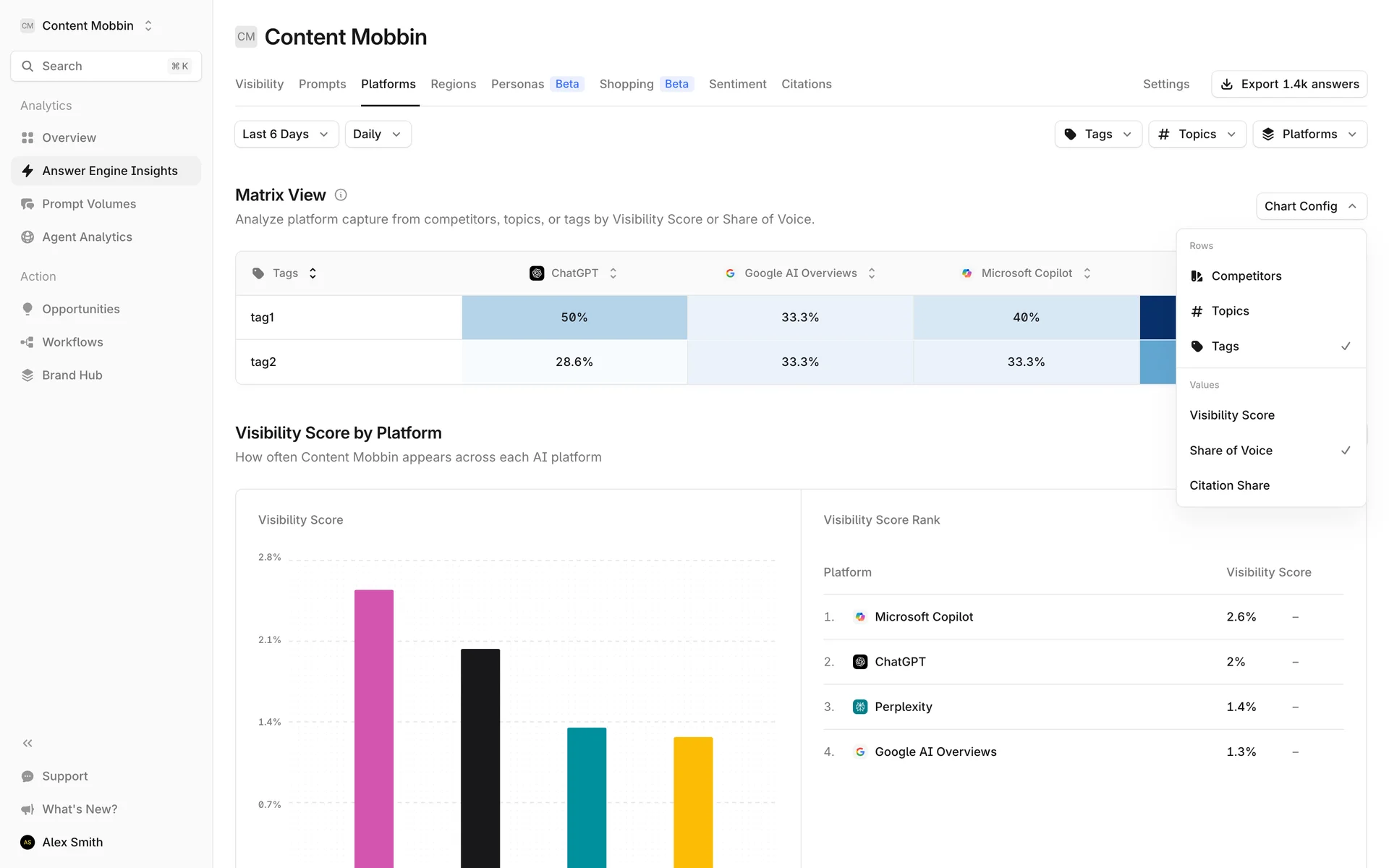The height and width of the screenshot is (868, 1389).
Task: Collapse sidebar with double chevron icon
Action: (x=27, y=743)
